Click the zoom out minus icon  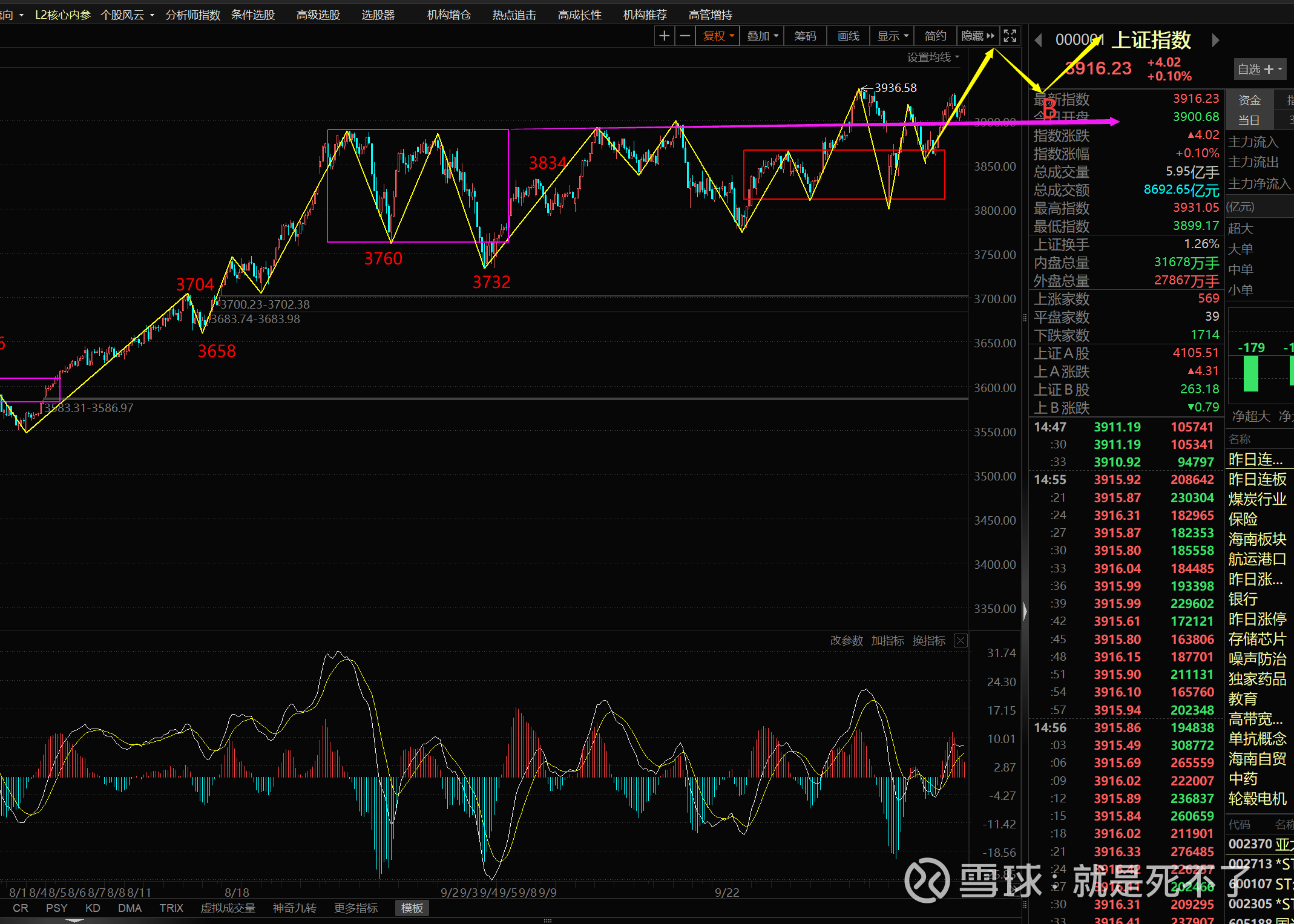pos(685,36)
